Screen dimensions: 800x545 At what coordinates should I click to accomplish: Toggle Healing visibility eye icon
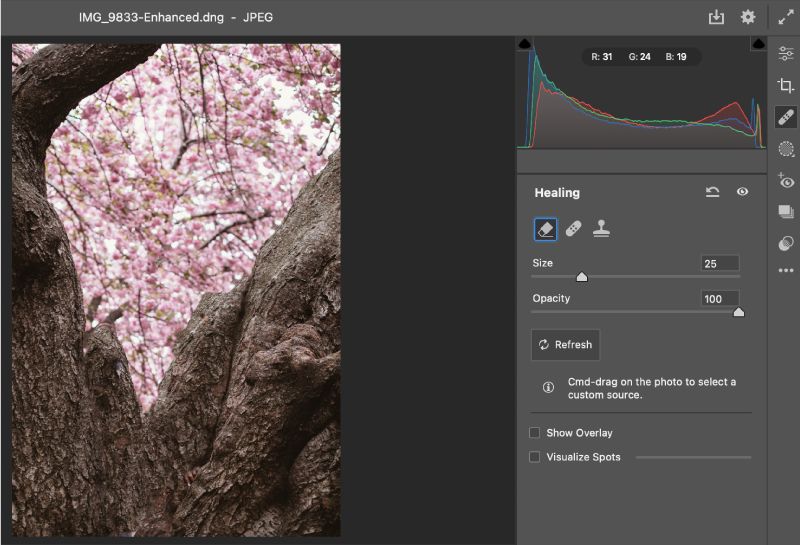coord(742,191)
